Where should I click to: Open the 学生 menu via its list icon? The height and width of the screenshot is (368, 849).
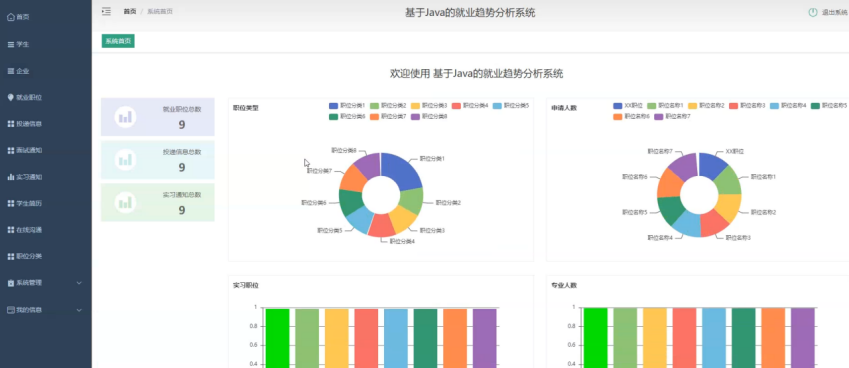coord(11,44)
